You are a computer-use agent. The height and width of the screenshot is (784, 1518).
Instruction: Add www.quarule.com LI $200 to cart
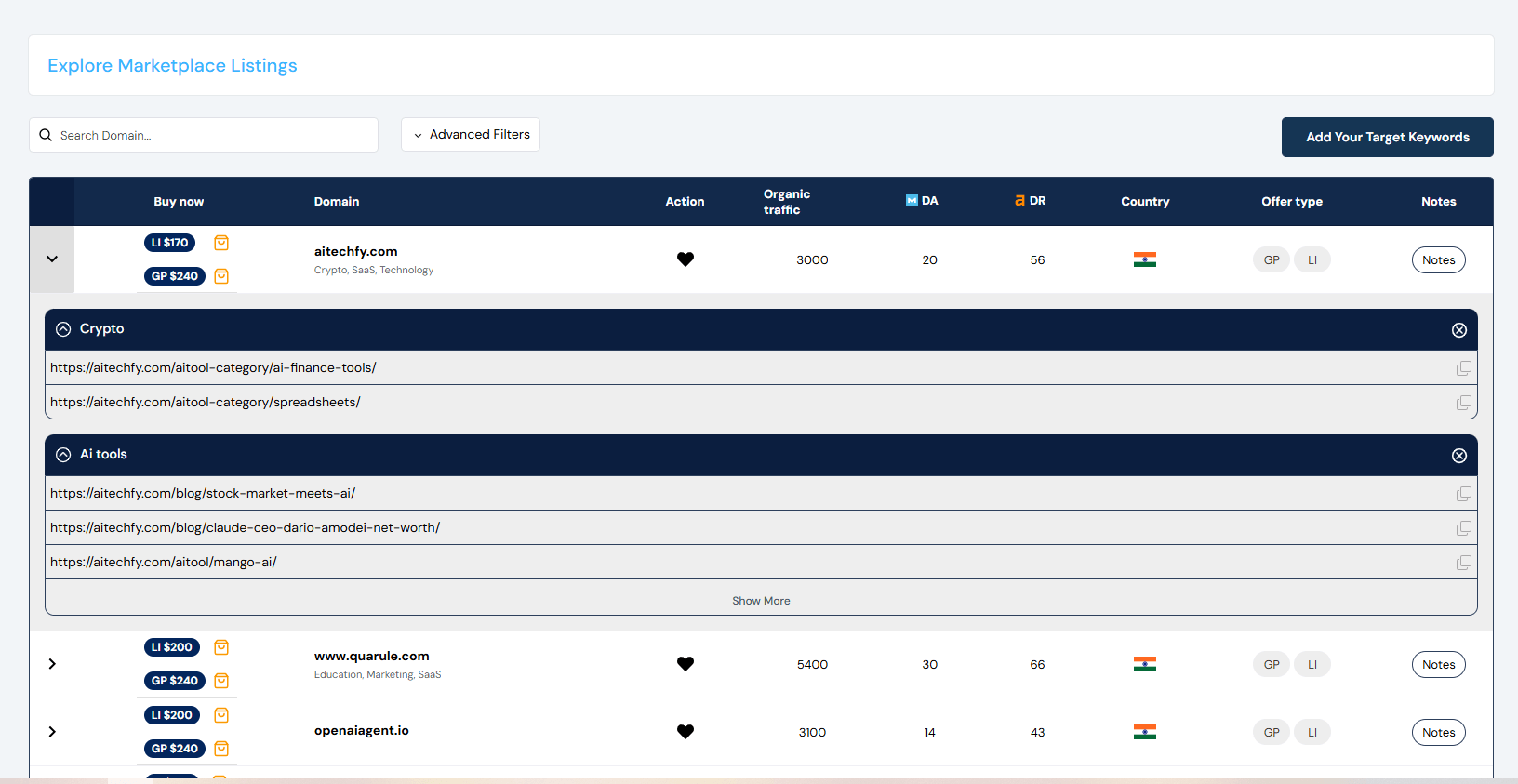tap(221, 647)
